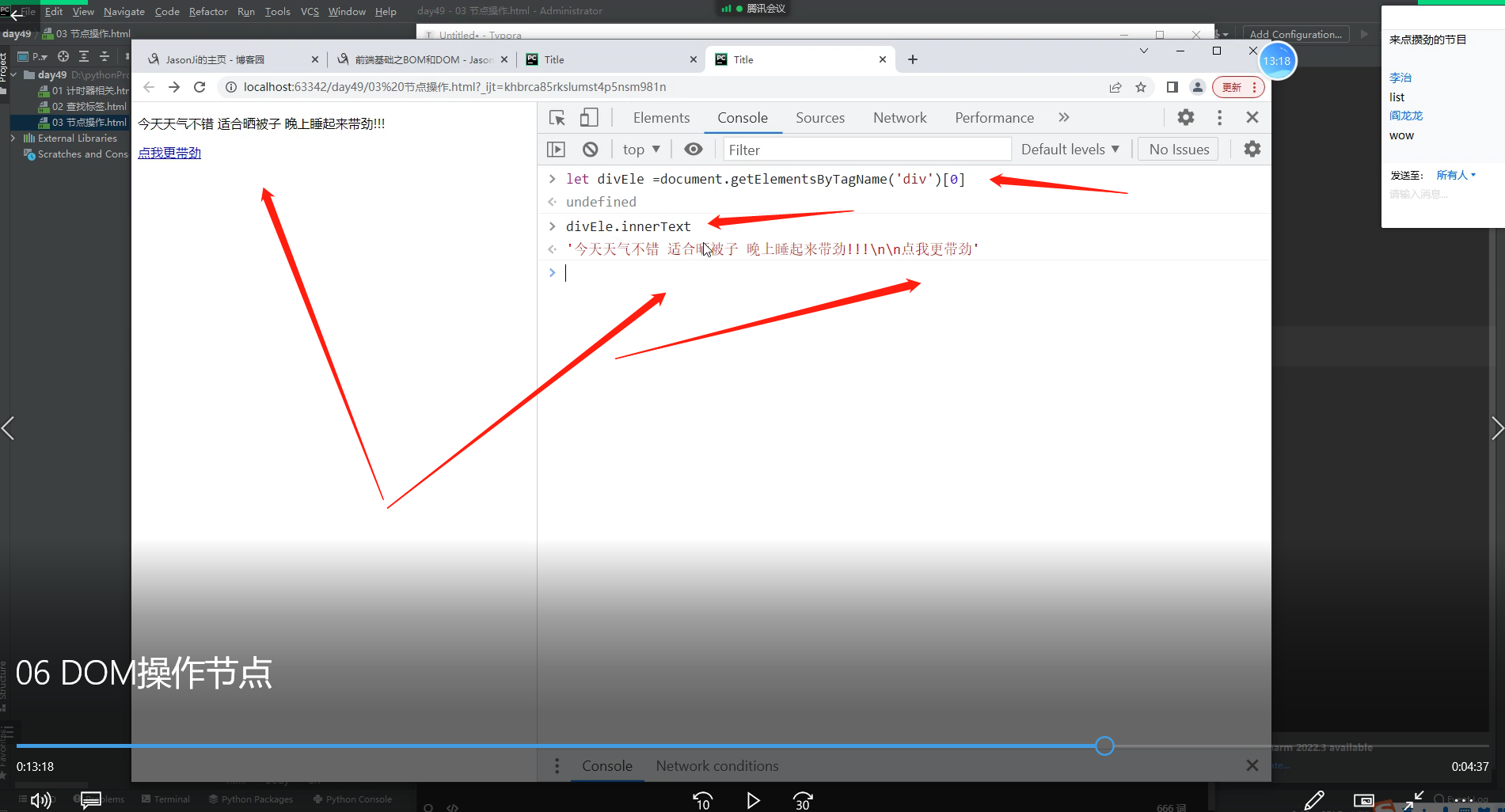Skip the video forward 30 seconds
The height and width of the screenshot is (812, 1505).
[x=803, y=801]
